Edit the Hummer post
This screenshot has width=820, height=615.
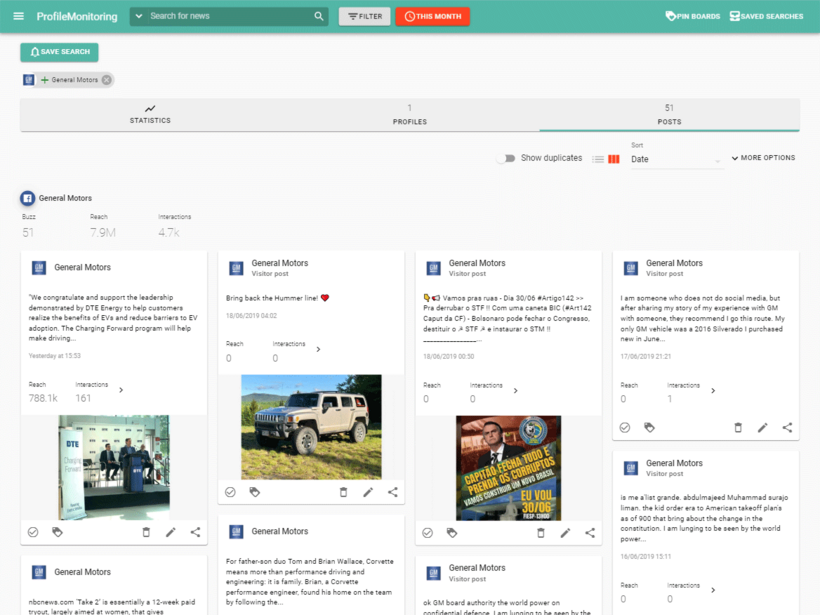click(x=368, y=492)
